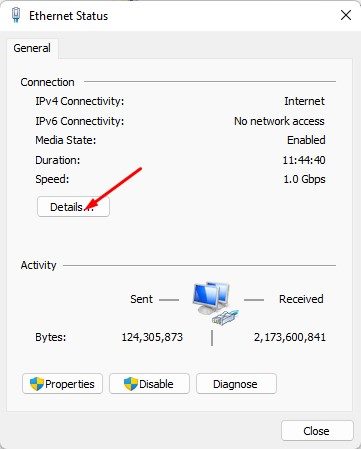The width and height of the screenshot is (361, 449).
Task: Run Diagnose on the connection
Action: click(x=236, y=384)
